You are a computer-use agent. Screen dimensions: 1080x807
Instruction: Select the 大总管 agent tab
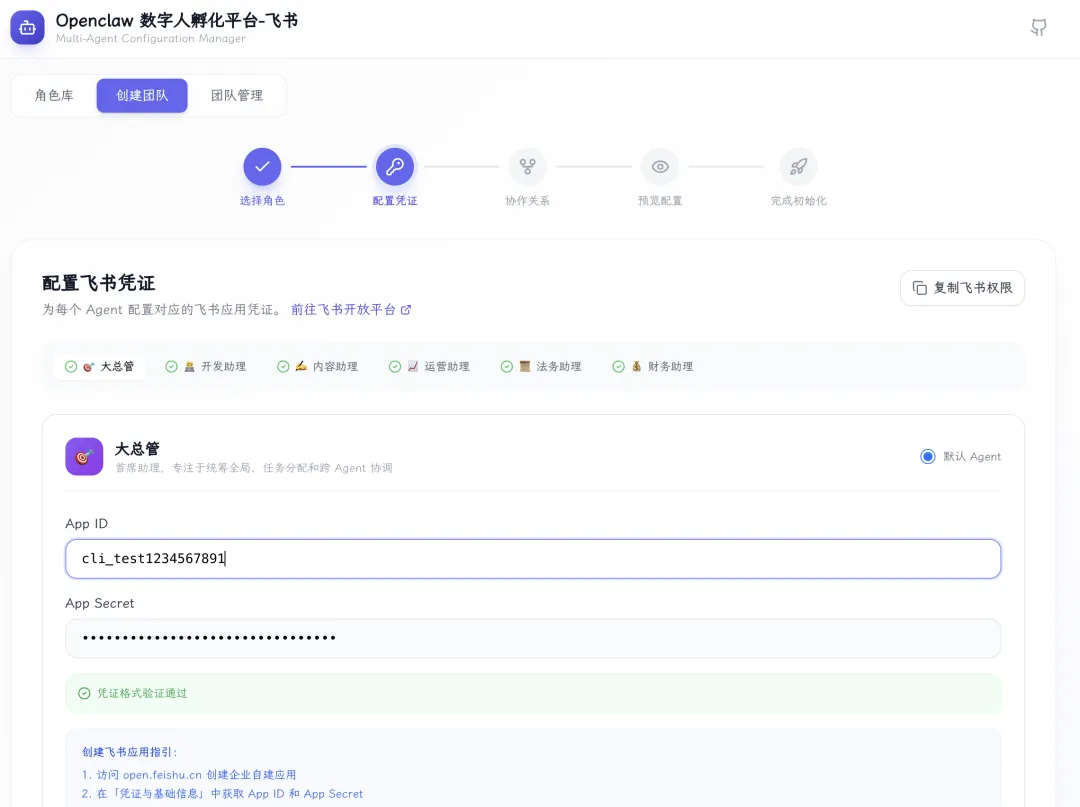point(100,366)
